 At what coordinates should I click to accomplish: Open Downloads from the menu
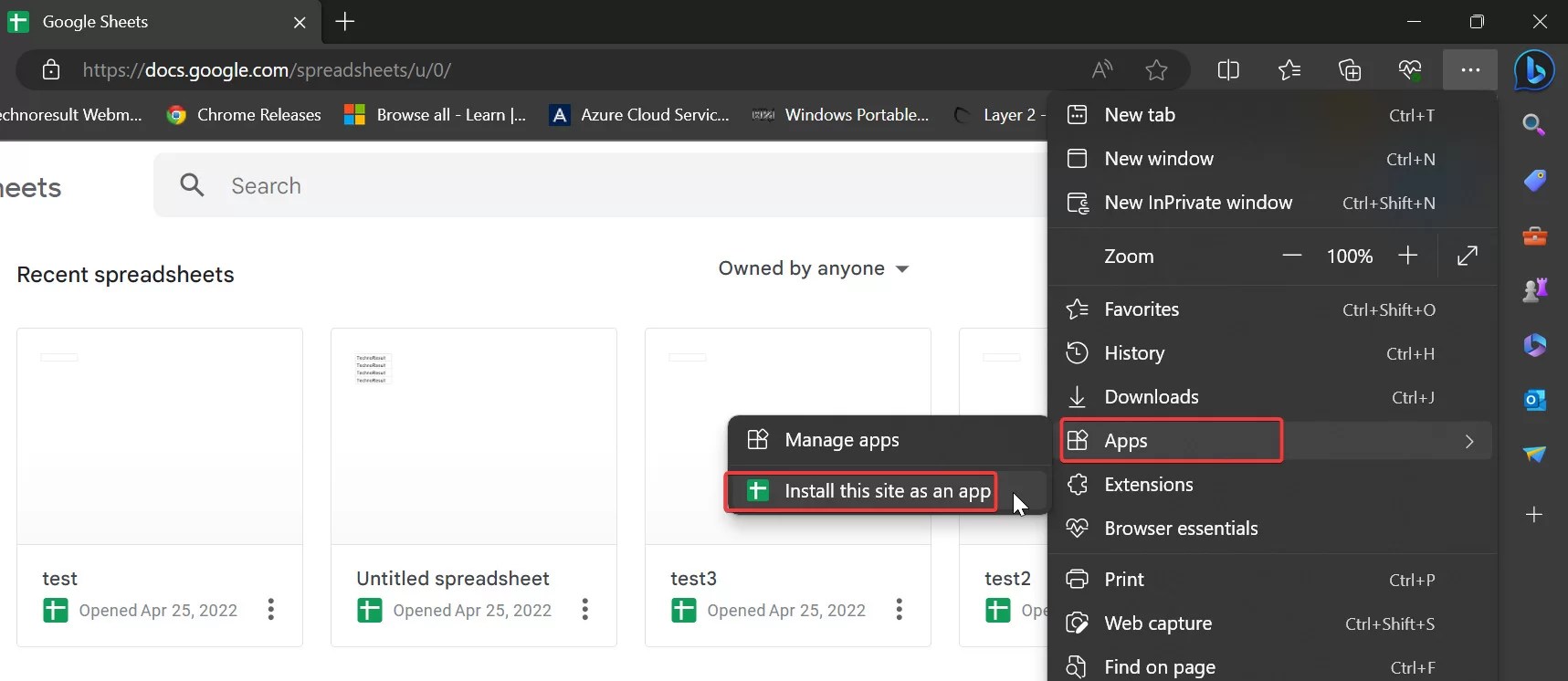(1271, 397)
